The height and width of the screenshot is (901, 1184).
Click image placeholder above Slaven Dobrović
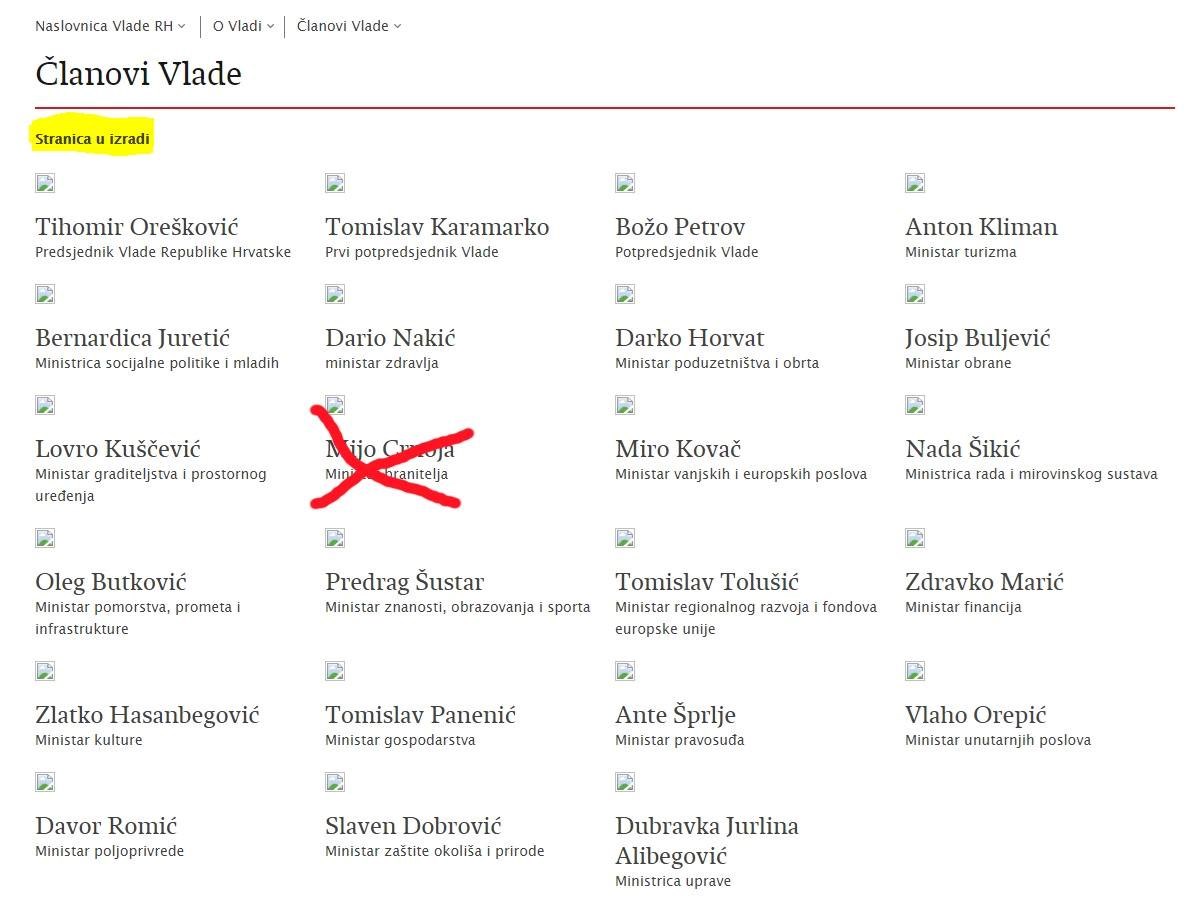[x=335, y=782]
